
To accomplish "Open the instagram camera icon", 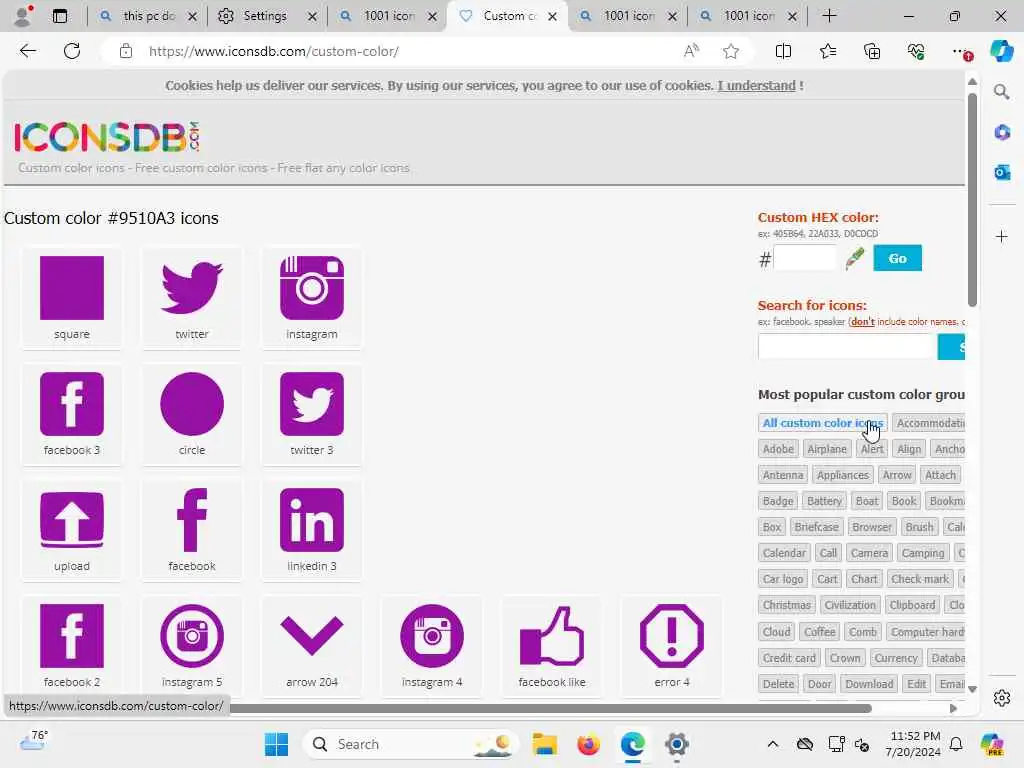I will point(312,288).
